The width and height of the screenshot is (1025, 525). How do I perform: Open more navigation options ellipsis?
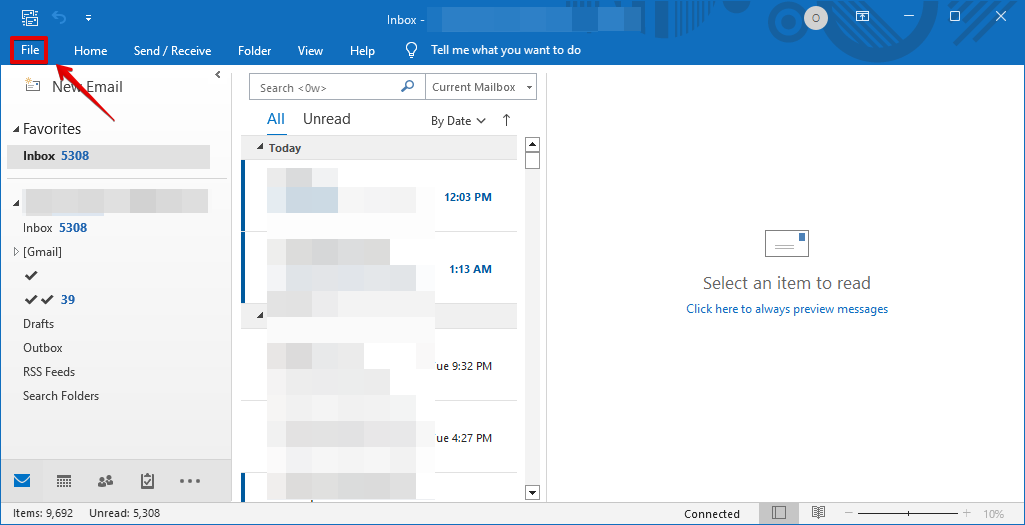pyautogui.click(x=190, y=481)
